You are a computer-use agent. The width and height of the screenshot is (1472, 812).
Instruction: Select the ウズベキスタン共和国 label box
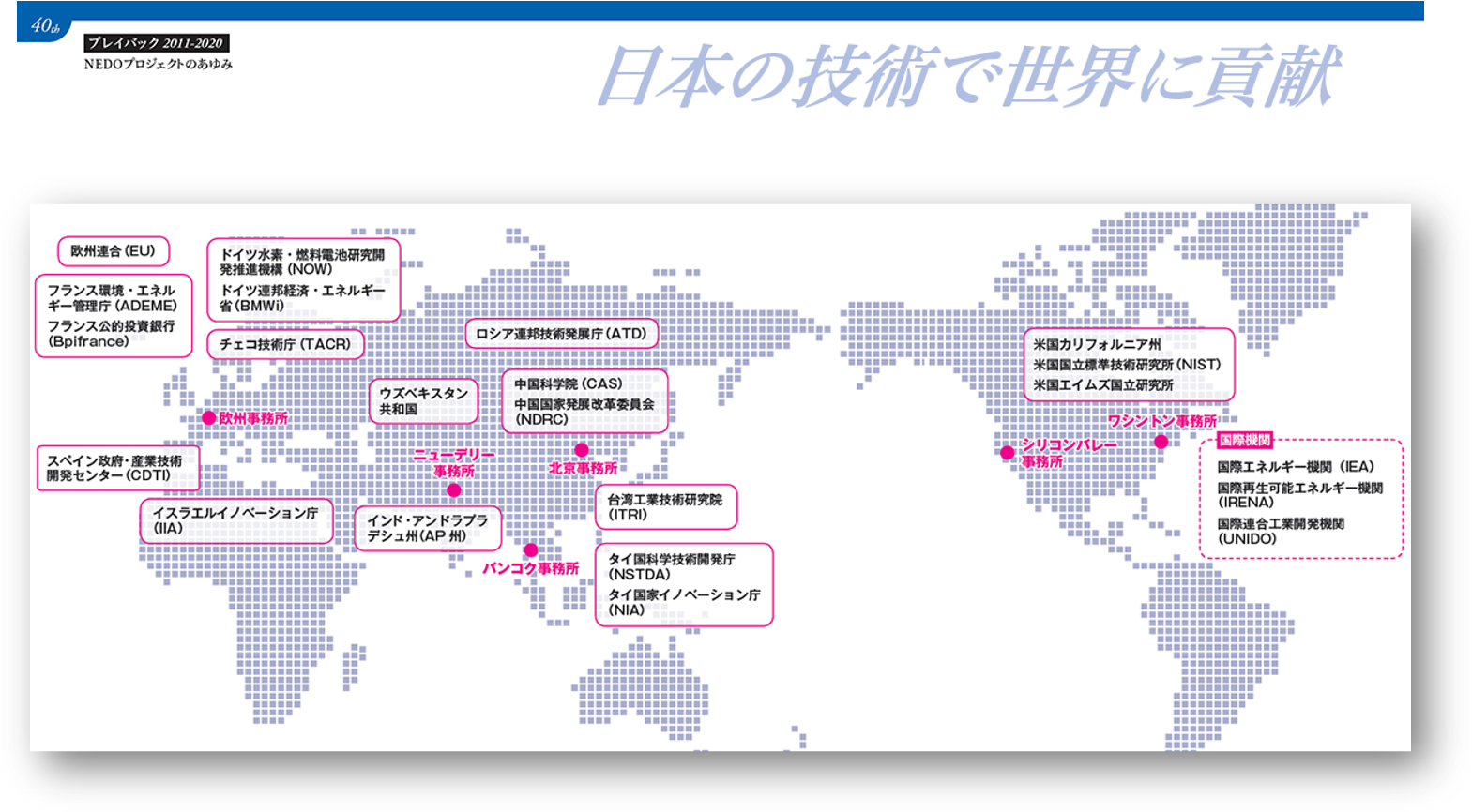point(423,401)
